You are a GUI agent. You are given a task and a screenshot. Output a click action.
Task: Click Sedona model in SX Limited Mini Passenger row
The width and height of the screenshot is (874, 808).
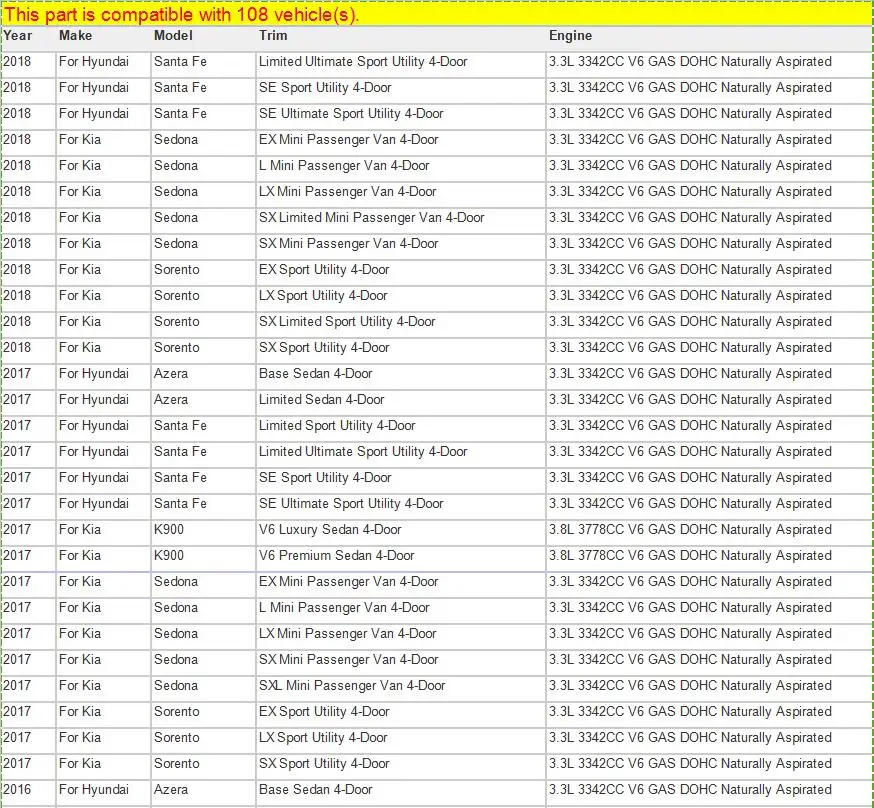(x=176, y=218)
